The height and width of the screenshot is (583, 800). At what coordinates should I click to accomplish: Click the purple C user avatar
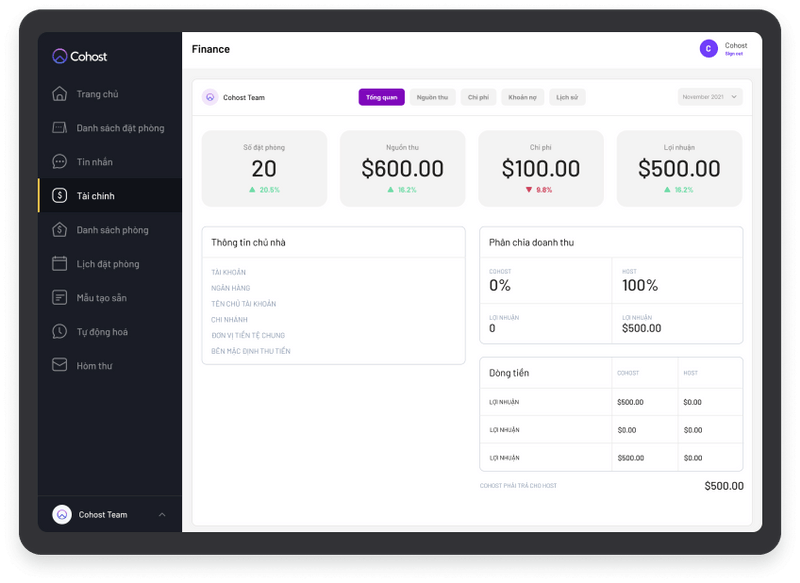(x=708, y=48)
